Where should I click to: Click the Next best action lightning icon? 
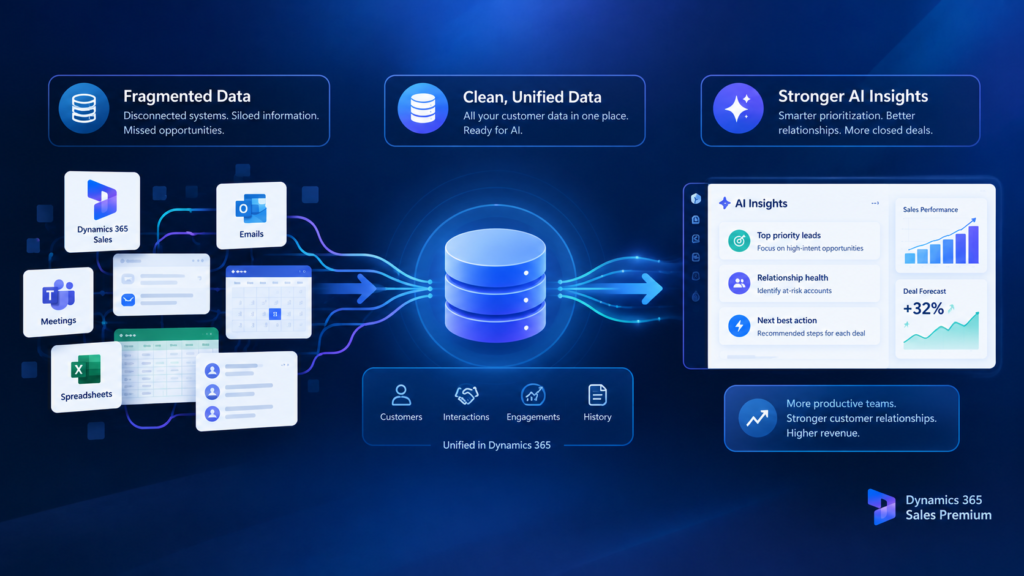pyautogui.click(x=739, y=326)
